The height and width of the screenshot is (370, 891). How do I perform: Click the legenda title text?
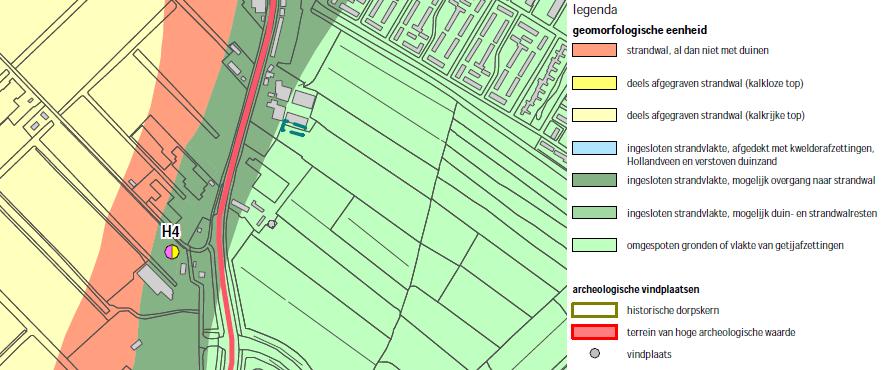pyautogui.click(x=595, y=10)
